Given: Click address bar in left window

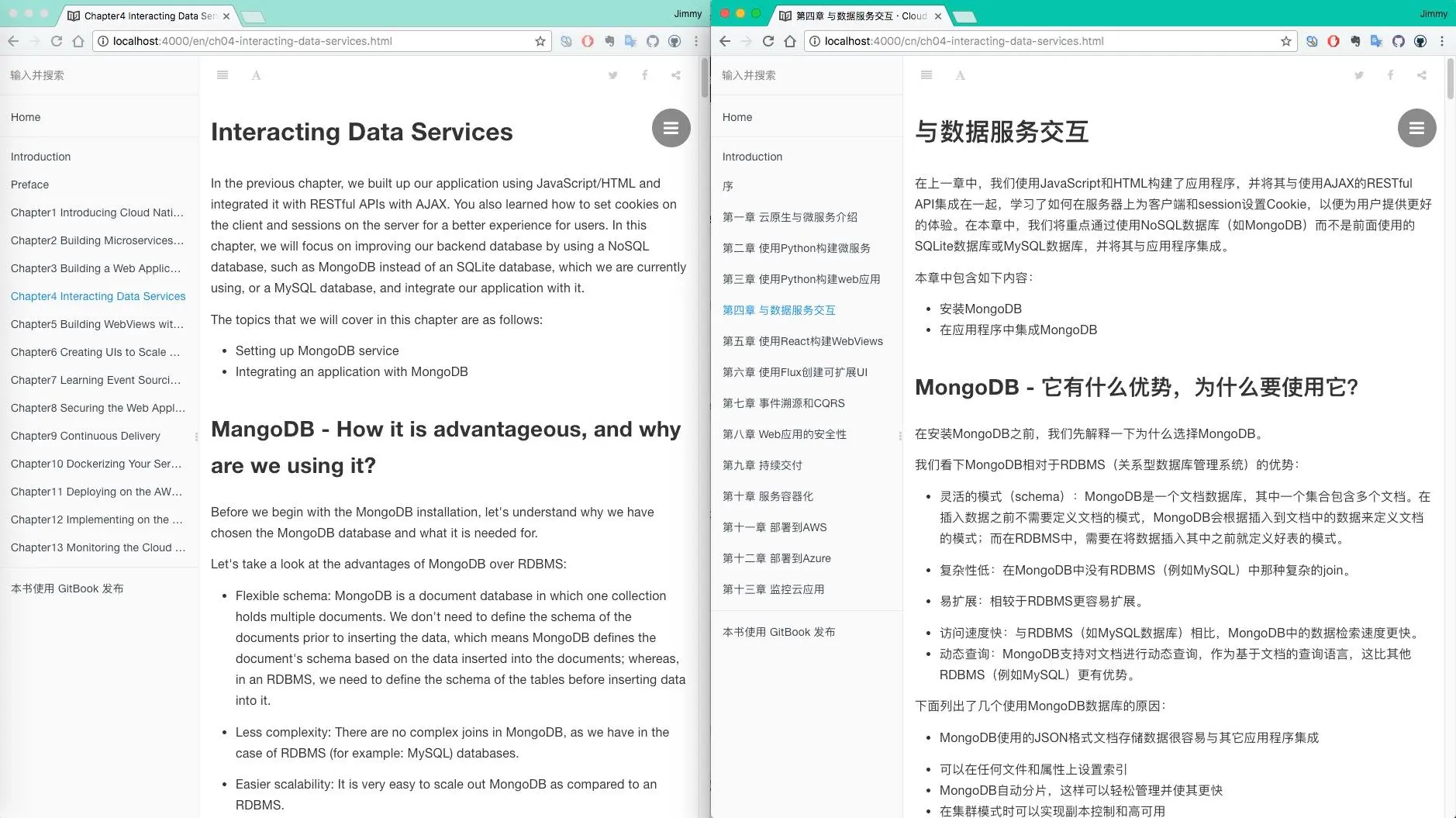Looking at the screenshot, I should 321,41.
